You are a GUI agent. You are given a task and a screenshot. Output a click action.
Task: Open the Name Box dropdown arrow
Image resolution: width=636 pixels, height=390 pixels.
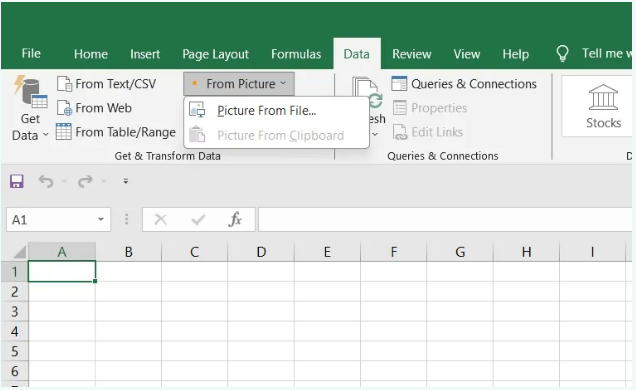[x=101, y=220]
